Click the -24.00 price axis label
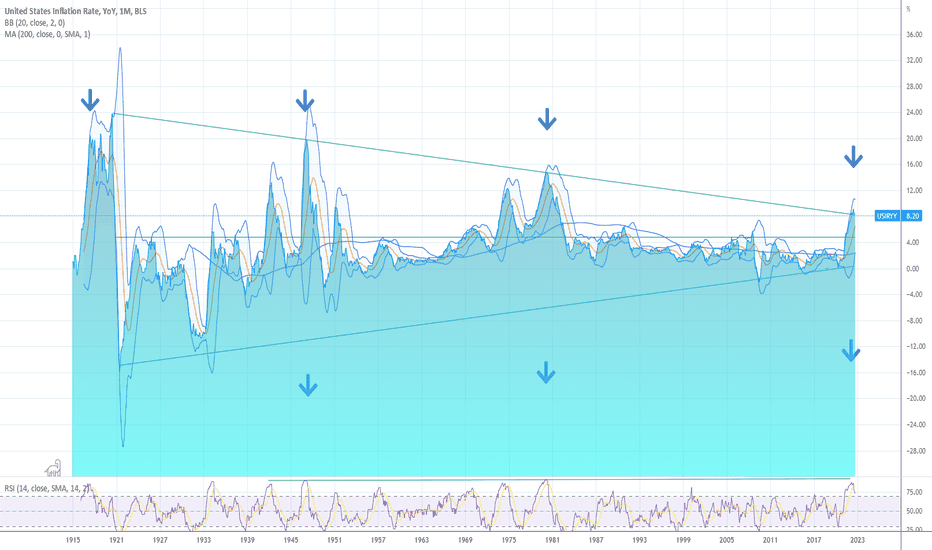Image resolution: width=932 pixels, height=550 pixels. click(915, 425)
